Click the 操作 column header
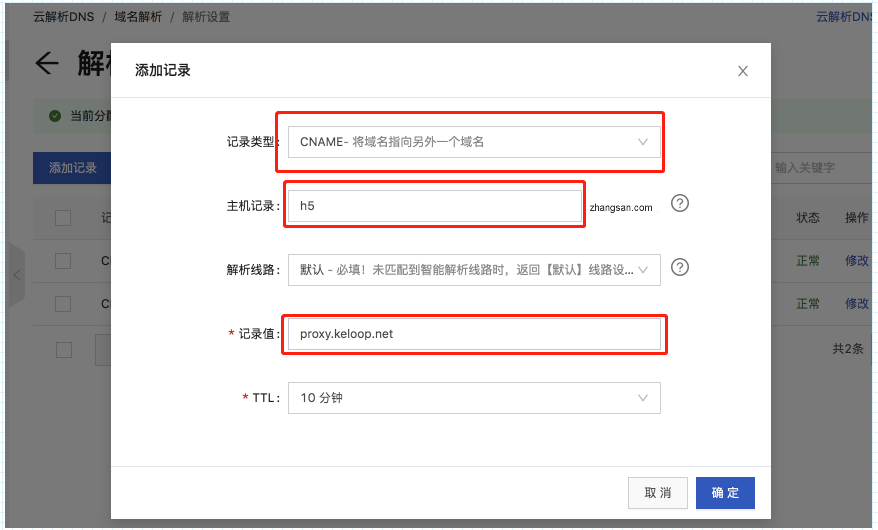Screen dimensions: 878x530 pyautogui.click(x=857, y=218)
